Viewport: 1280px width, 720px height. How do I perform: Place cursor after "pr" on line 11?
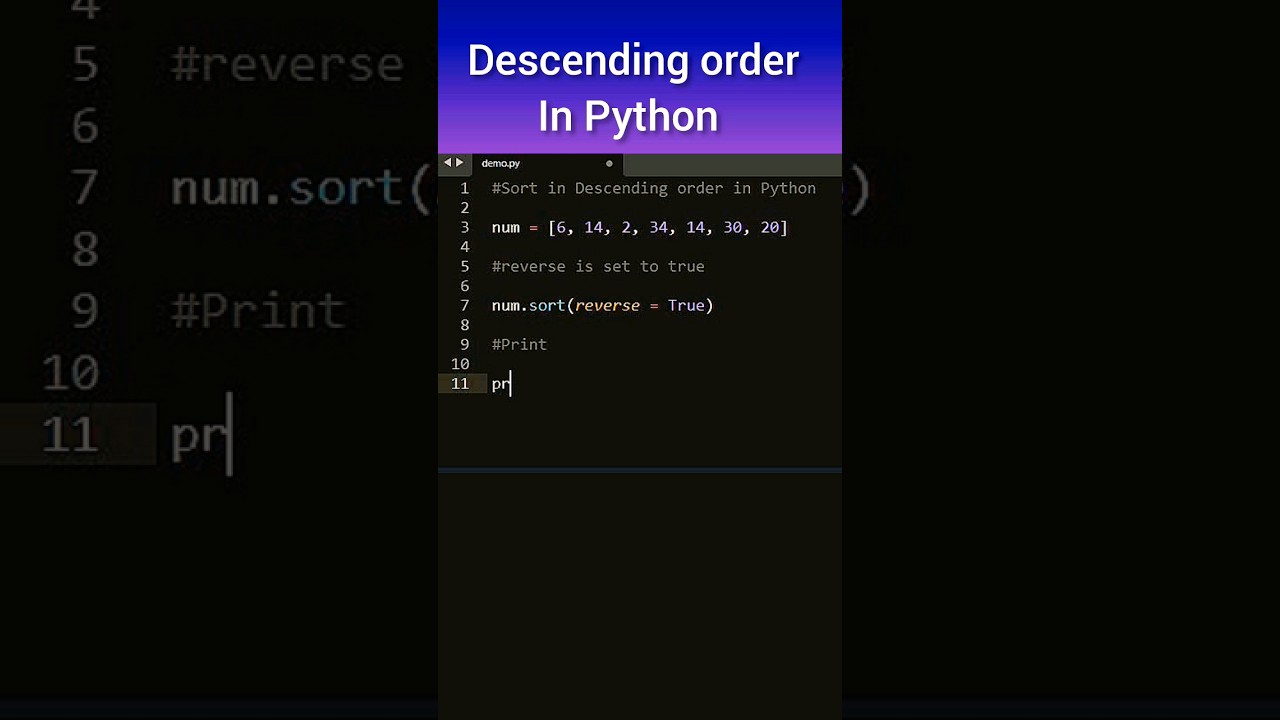511,384
